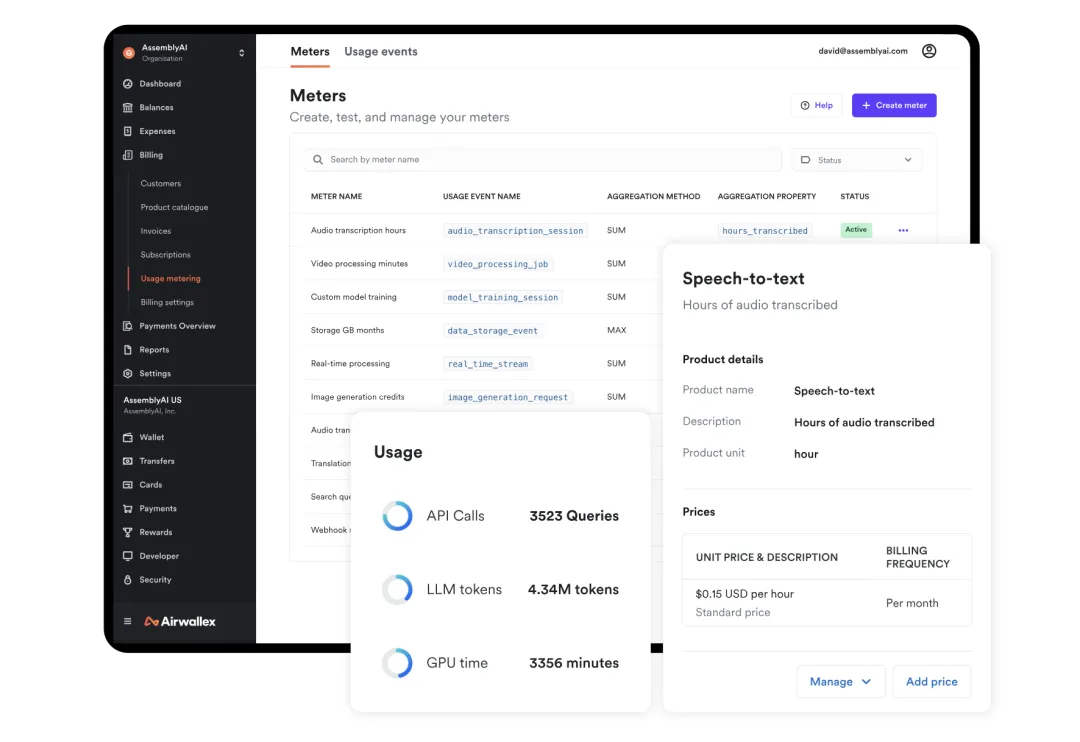This screenshot has width=1080, height=742.
Task: Click the AssemblyAI organisation logo
Action: [x=129, y=53]
